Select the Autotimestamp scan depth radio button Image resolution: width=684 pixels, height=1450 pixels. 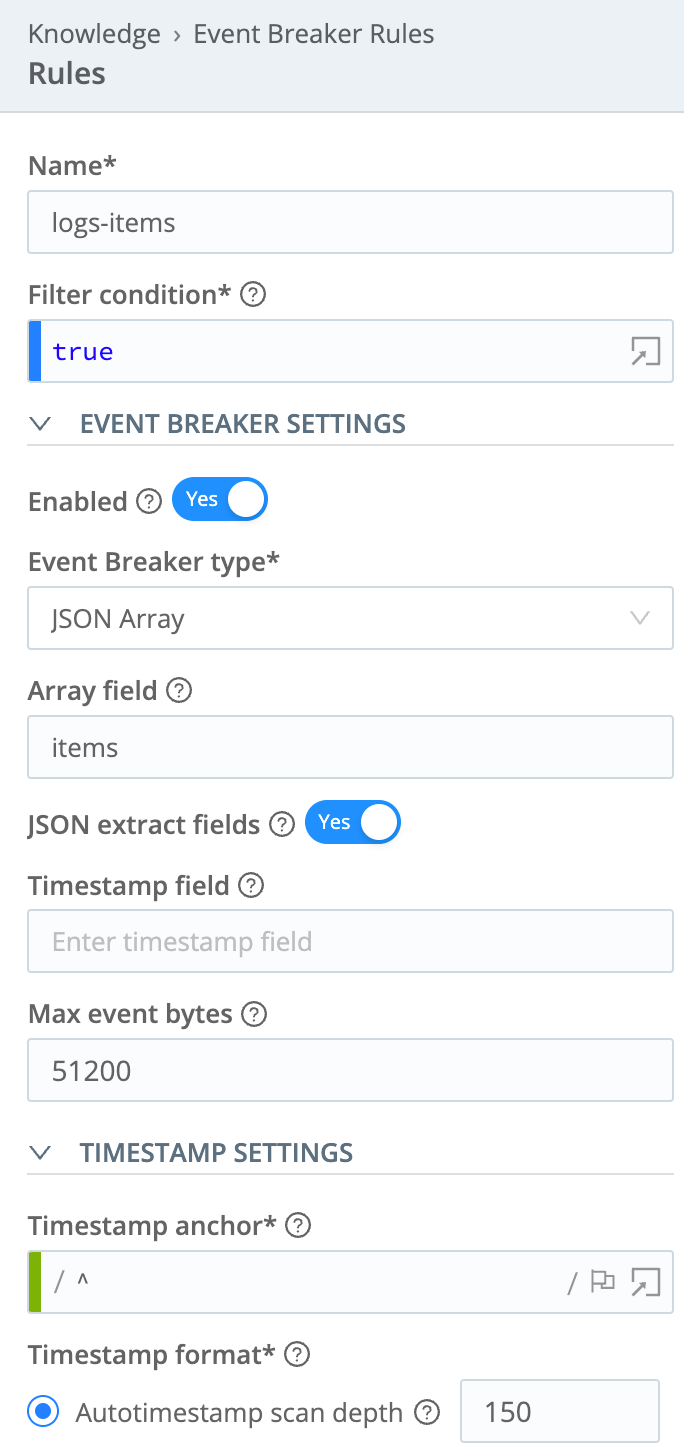point(42,1411)
